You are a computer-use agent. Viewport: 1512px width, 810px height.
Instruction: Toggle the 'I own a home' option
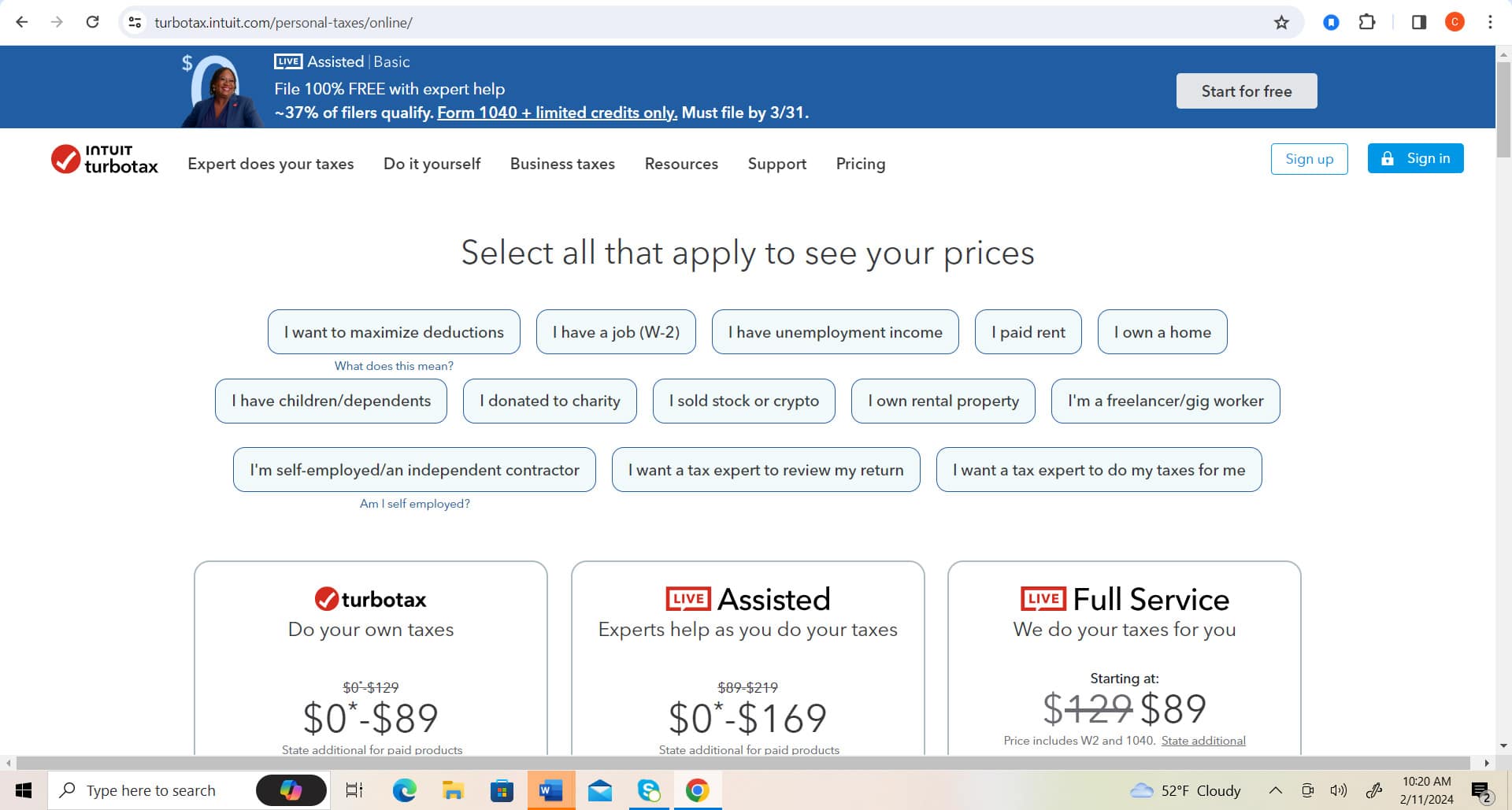point(1162,332)
